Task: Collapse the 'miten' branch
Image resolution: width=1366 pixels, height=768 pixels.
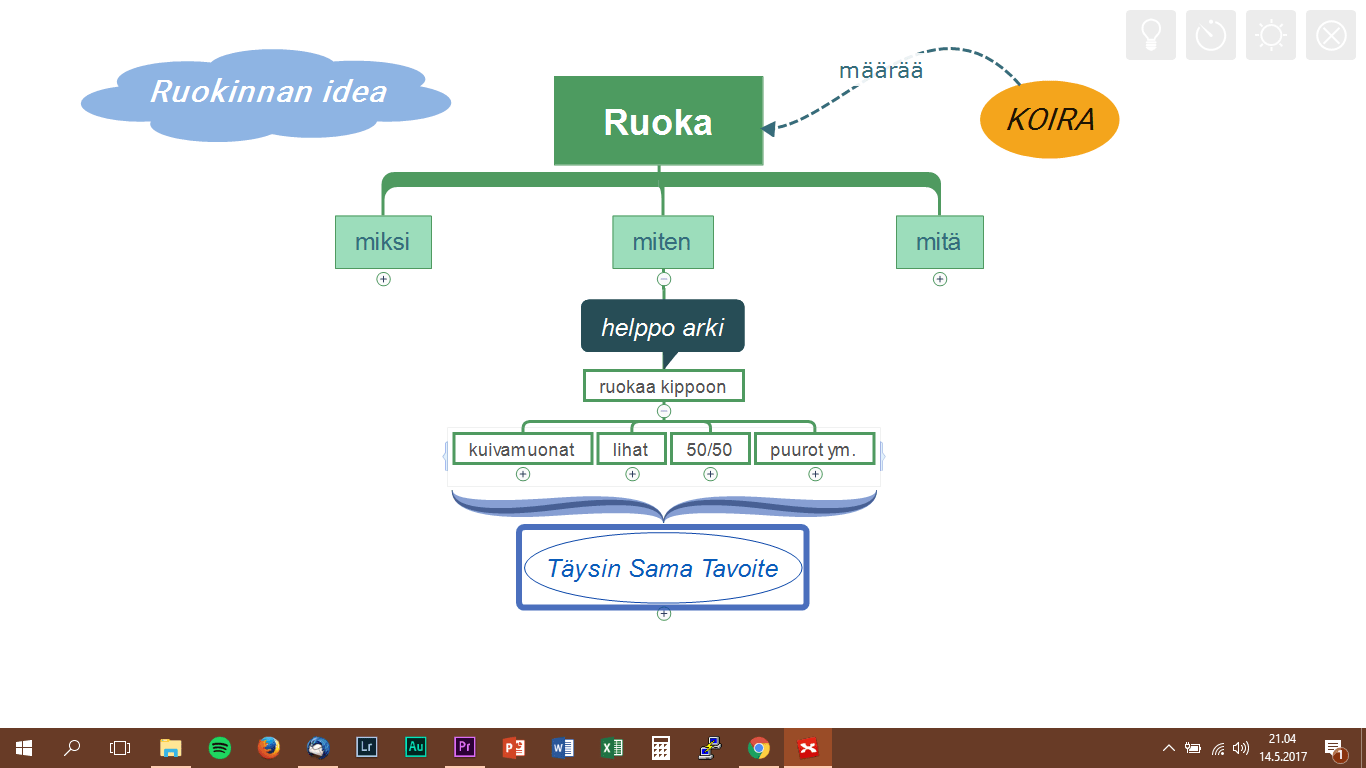Action: point(664,279)
